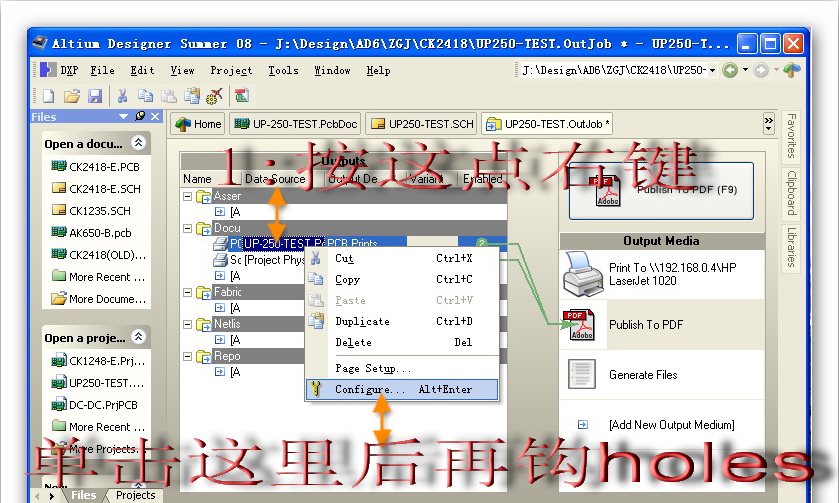The width and height of the screenshot is (839, 503).
Task: Open the Libraries side panel
Action: pos(791,247)
